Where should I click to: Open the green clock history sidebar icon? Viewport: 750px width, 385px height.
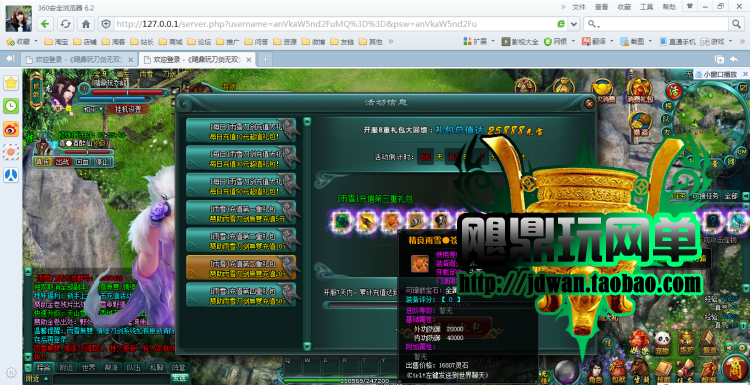tap(11, 106)
